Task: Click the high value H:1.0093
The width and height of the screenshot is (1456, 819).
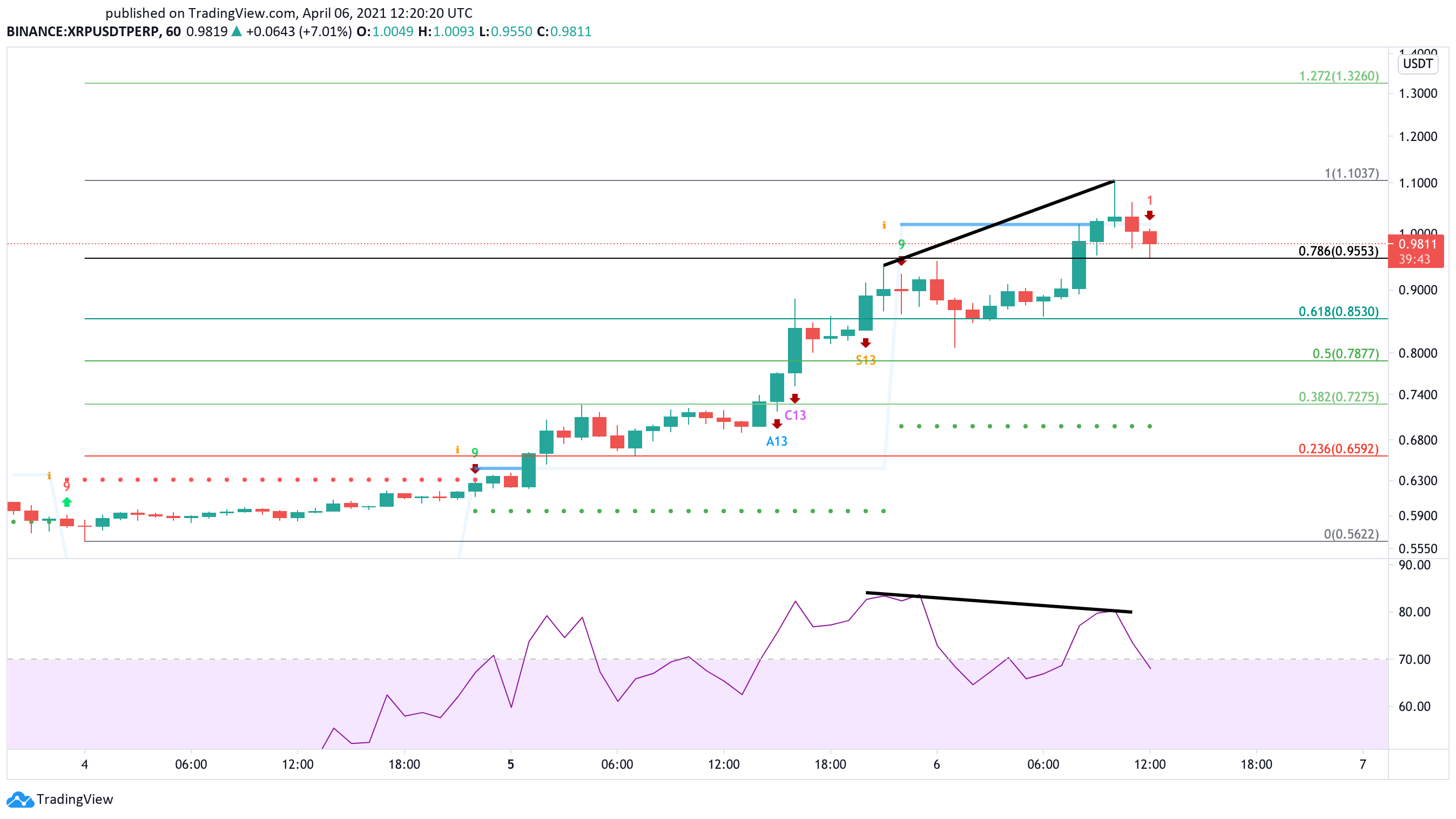Action: (446, 32)
